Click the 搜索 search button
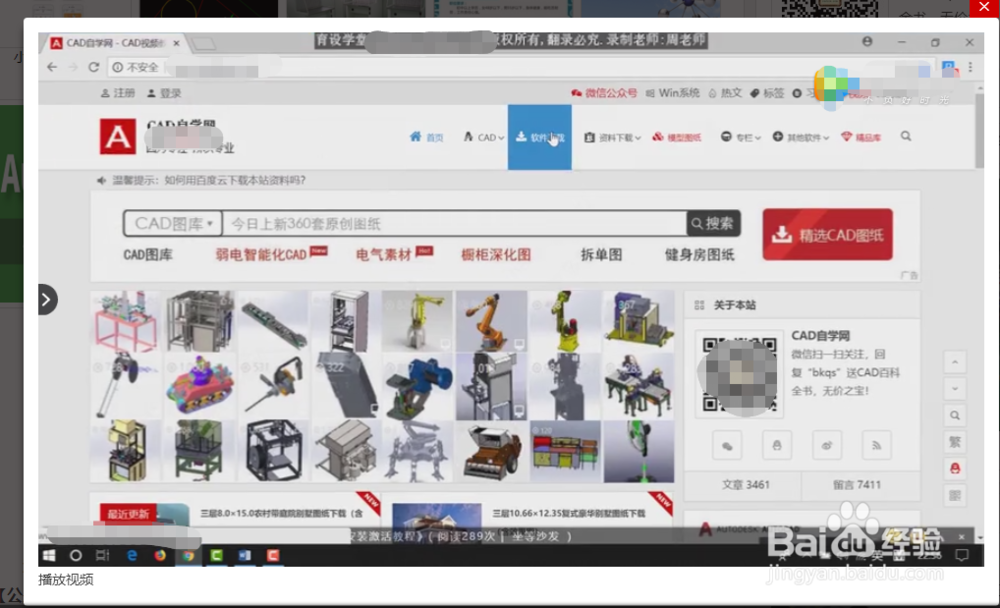Screen dimensions: 1000x608 pyautogui.click(x=713, y=223)
